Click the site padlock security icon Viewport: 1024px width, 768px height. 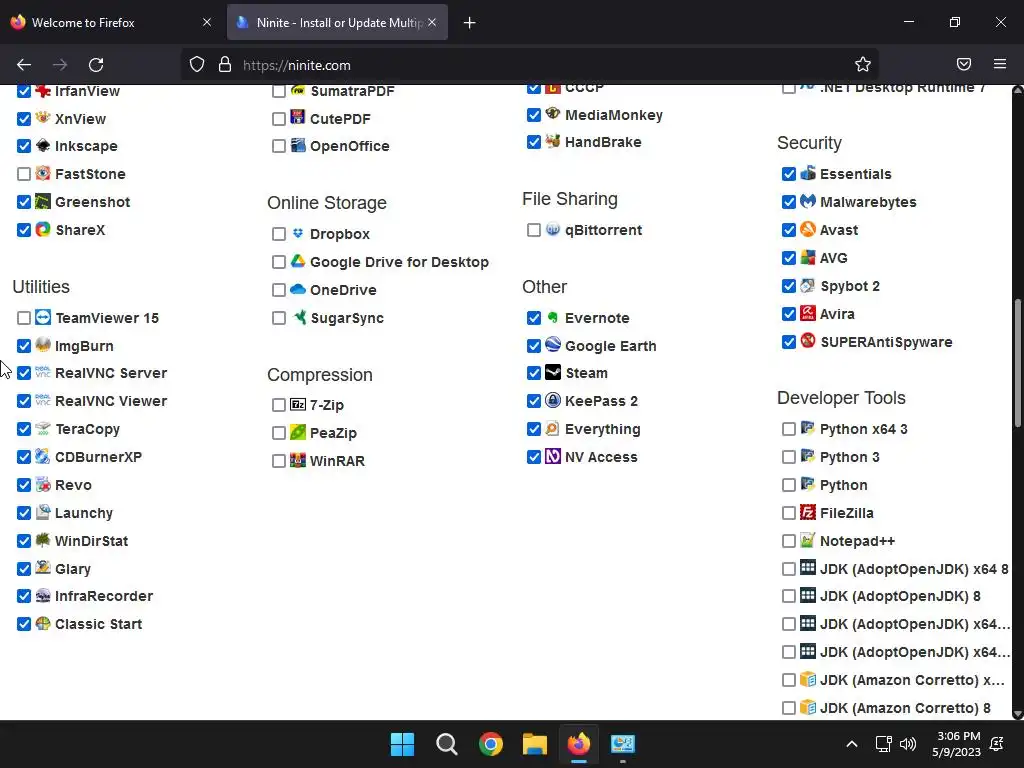[x=225, y=64]
